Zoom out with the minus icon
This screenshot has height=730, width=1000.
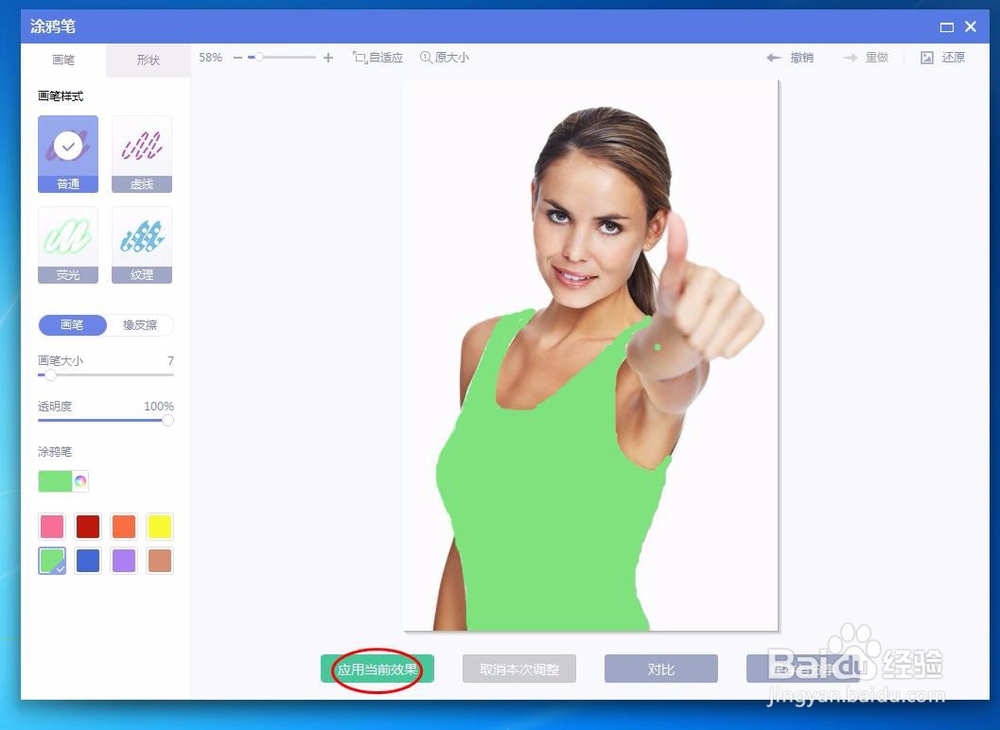238,57
